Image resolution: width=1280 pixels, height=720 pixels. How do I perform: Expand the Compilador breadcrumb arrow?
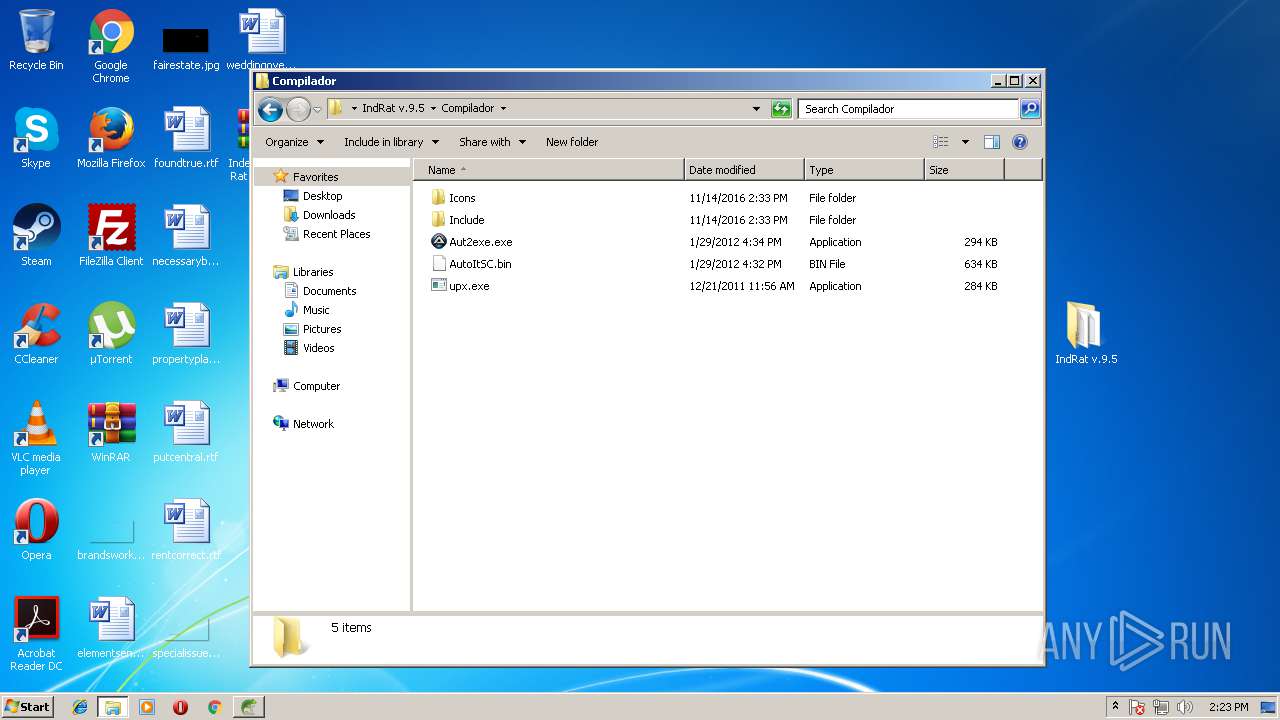click(503, 109)
